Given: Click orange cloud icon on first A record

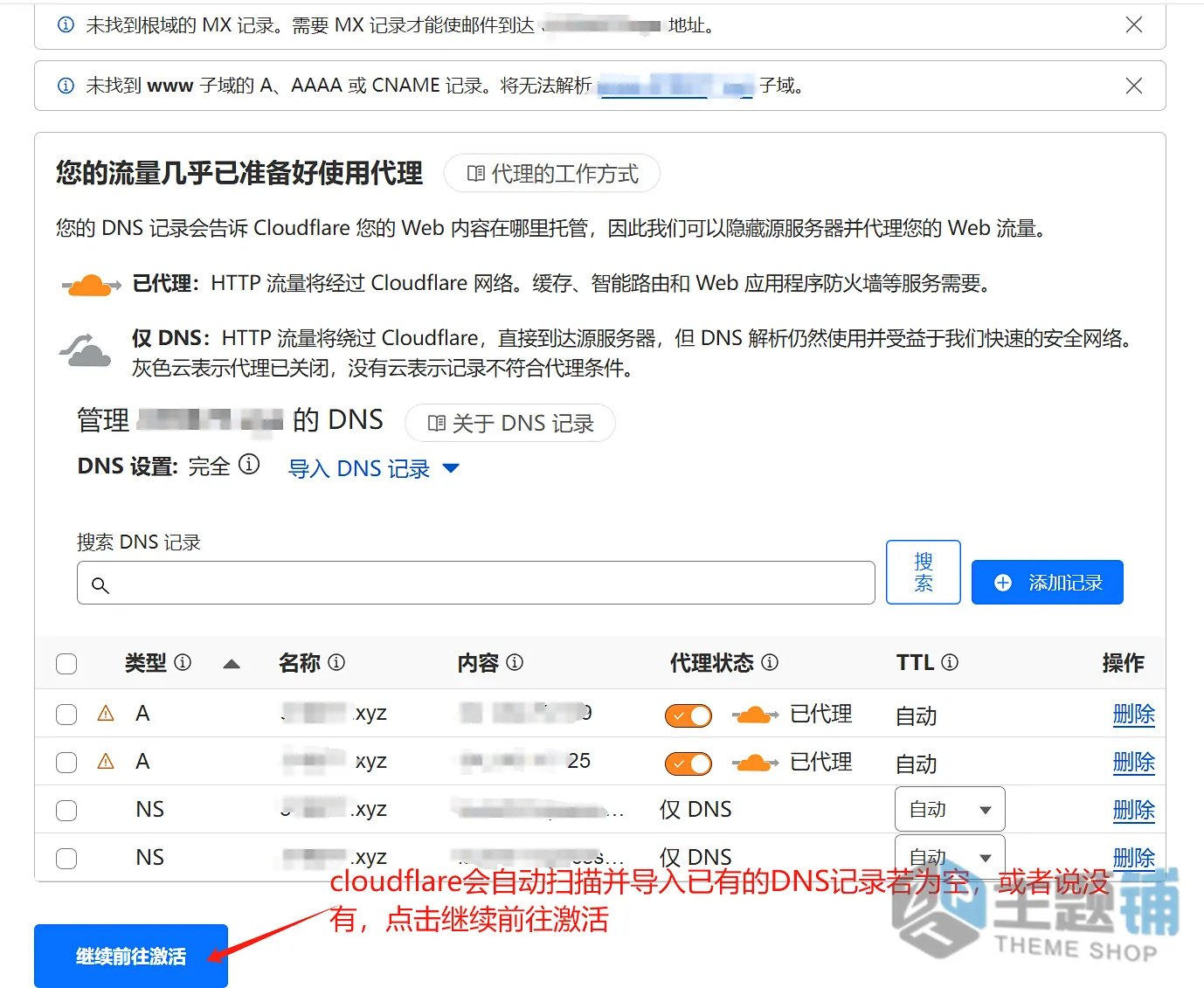Looking at the screenshot, I should 755,715.
